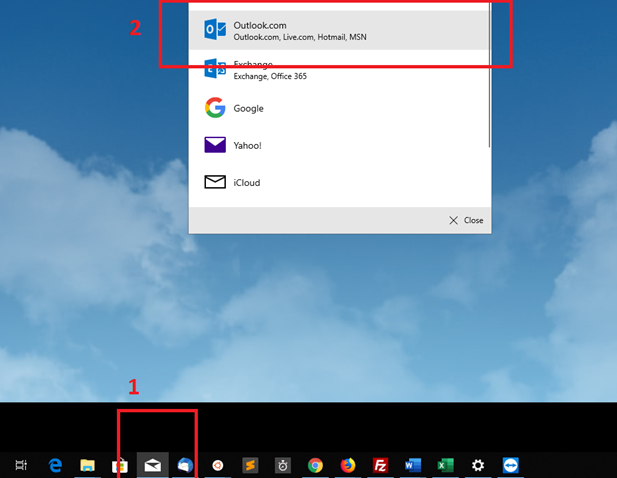617x478 pixels.
Task: Launch Google Chrome from the taskbar
Action: [x=315, y=465]
